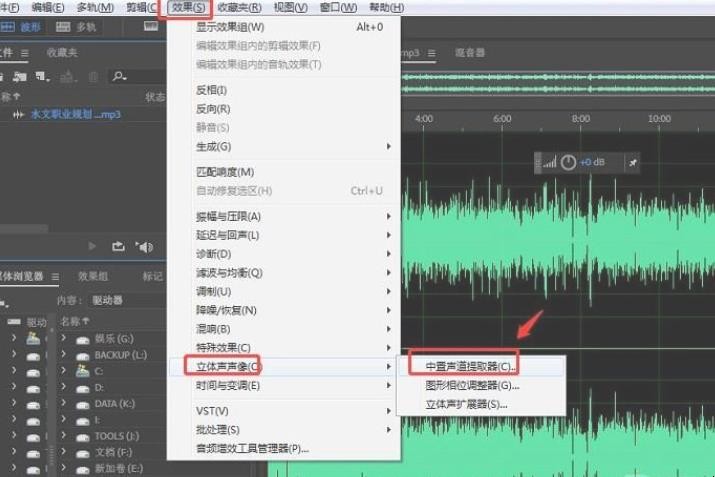Expand the 娱乐 (G:) drive
Screen dimensions: 715x477
[64, 338]
